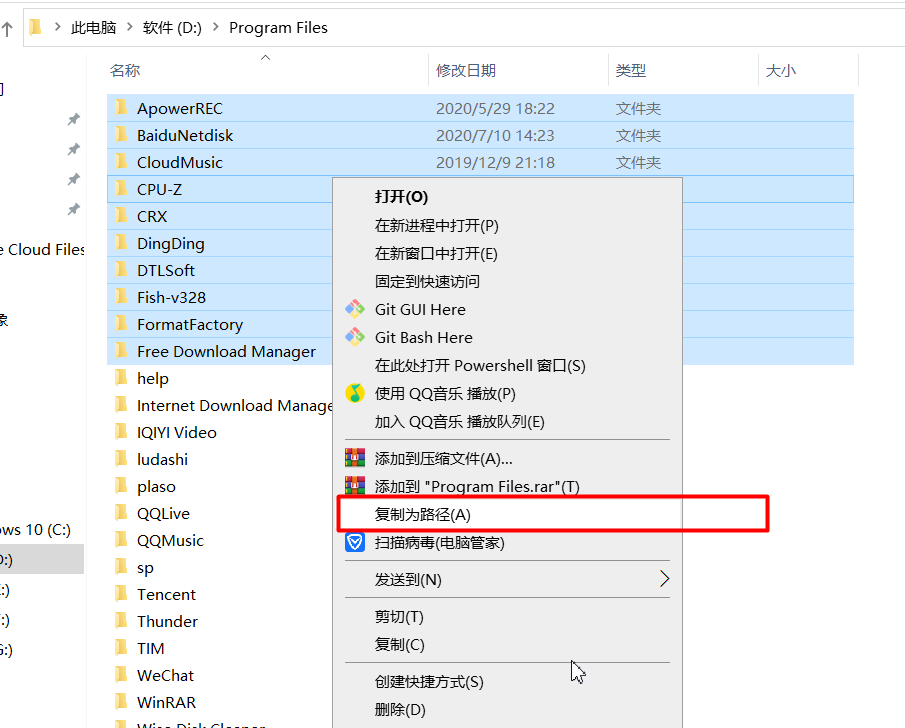Click the folder icon of Thunder
Screen dimensions: 905x728
[x=121, y=621]
